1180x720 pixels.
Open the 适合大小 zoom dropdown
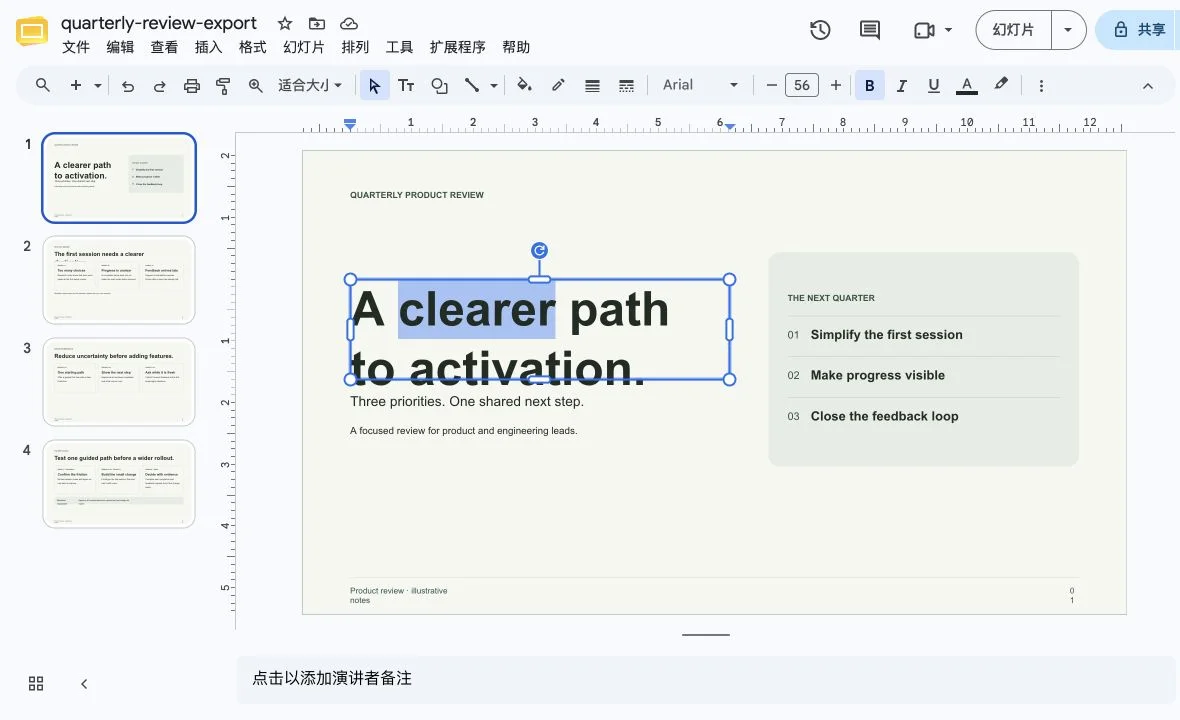point(310,86)
